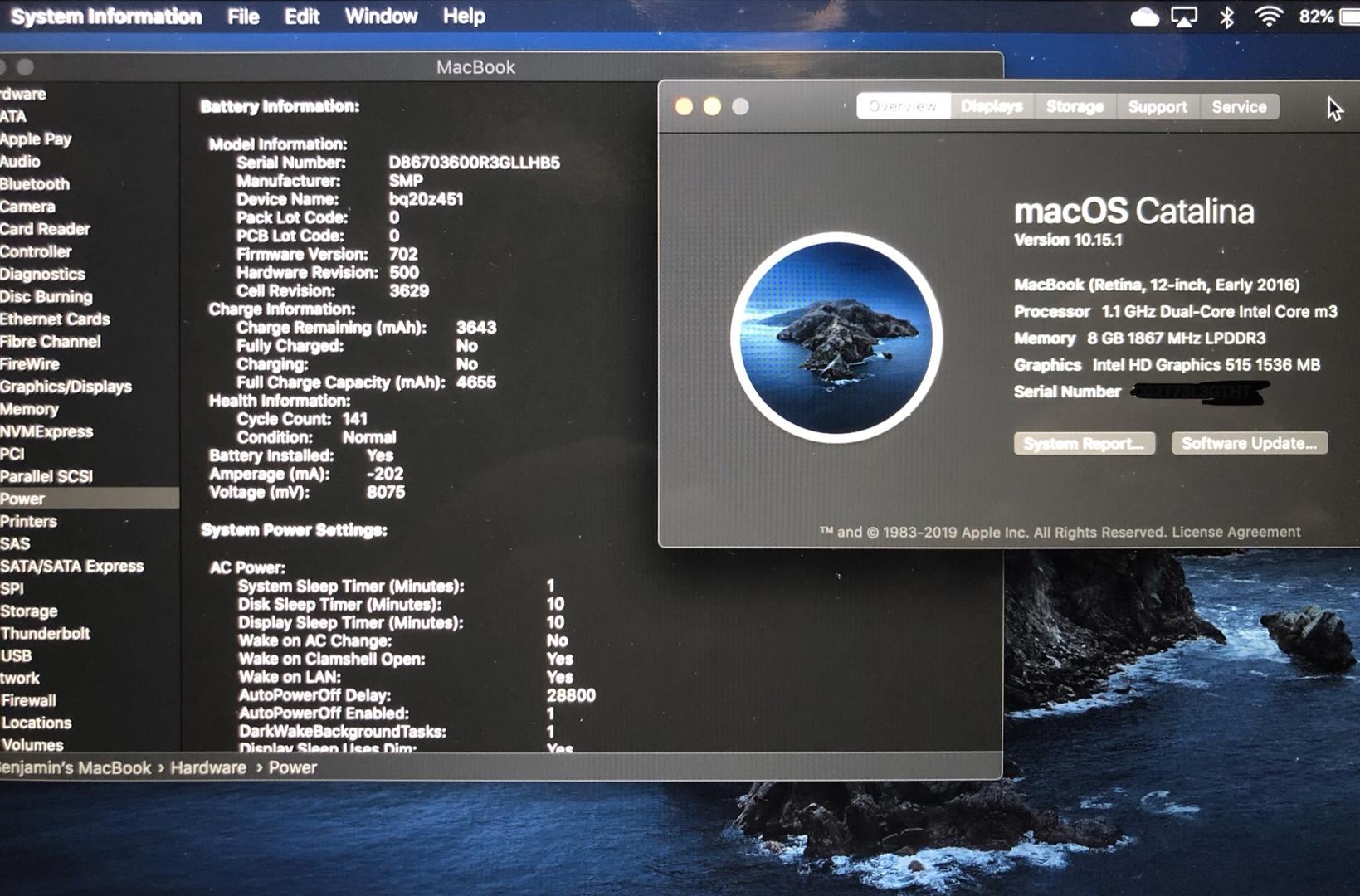Open the AirPlay display menu icon
1360x896 pixels.
click(x=1184, y=17)
